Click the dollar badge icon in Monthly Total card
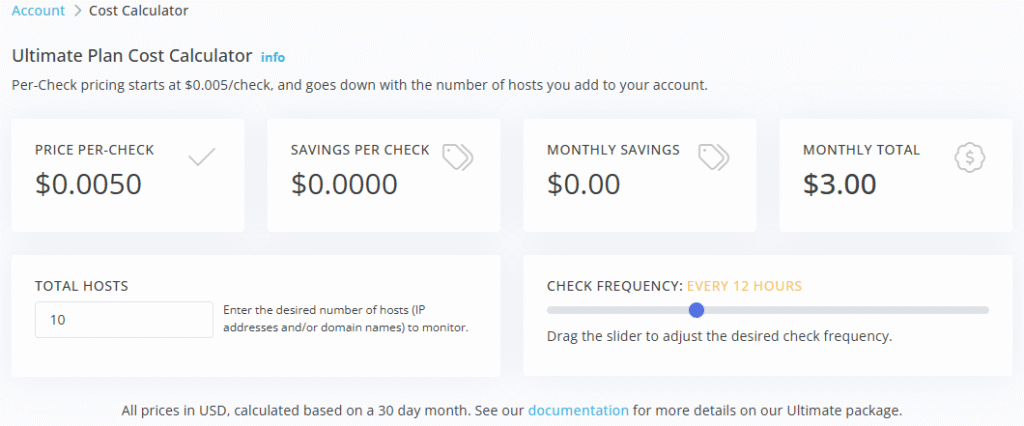1024x426 pixels. pos(970,156)
